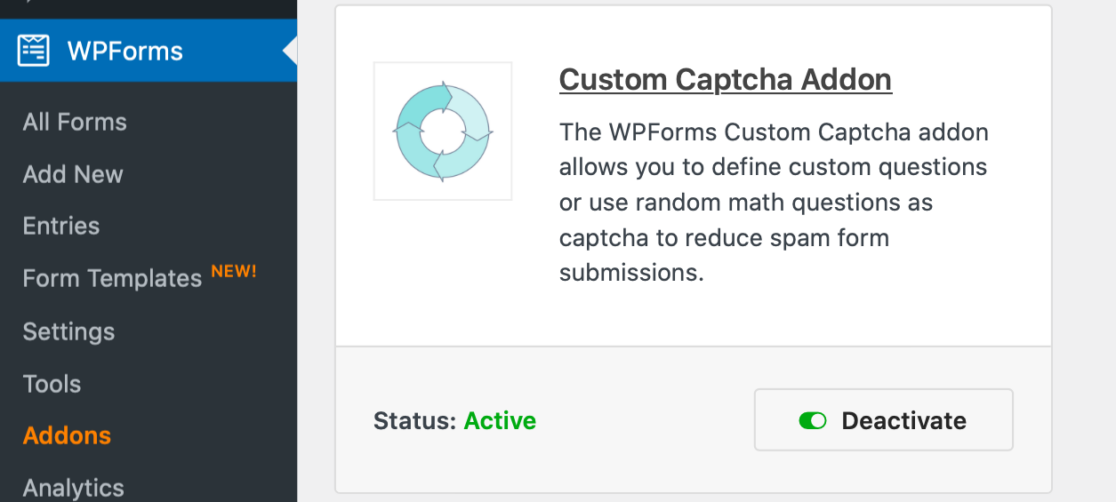Screen dimensions: 1116x502
Task: Click the orange NEW! badge
Action: pos(234,271)
